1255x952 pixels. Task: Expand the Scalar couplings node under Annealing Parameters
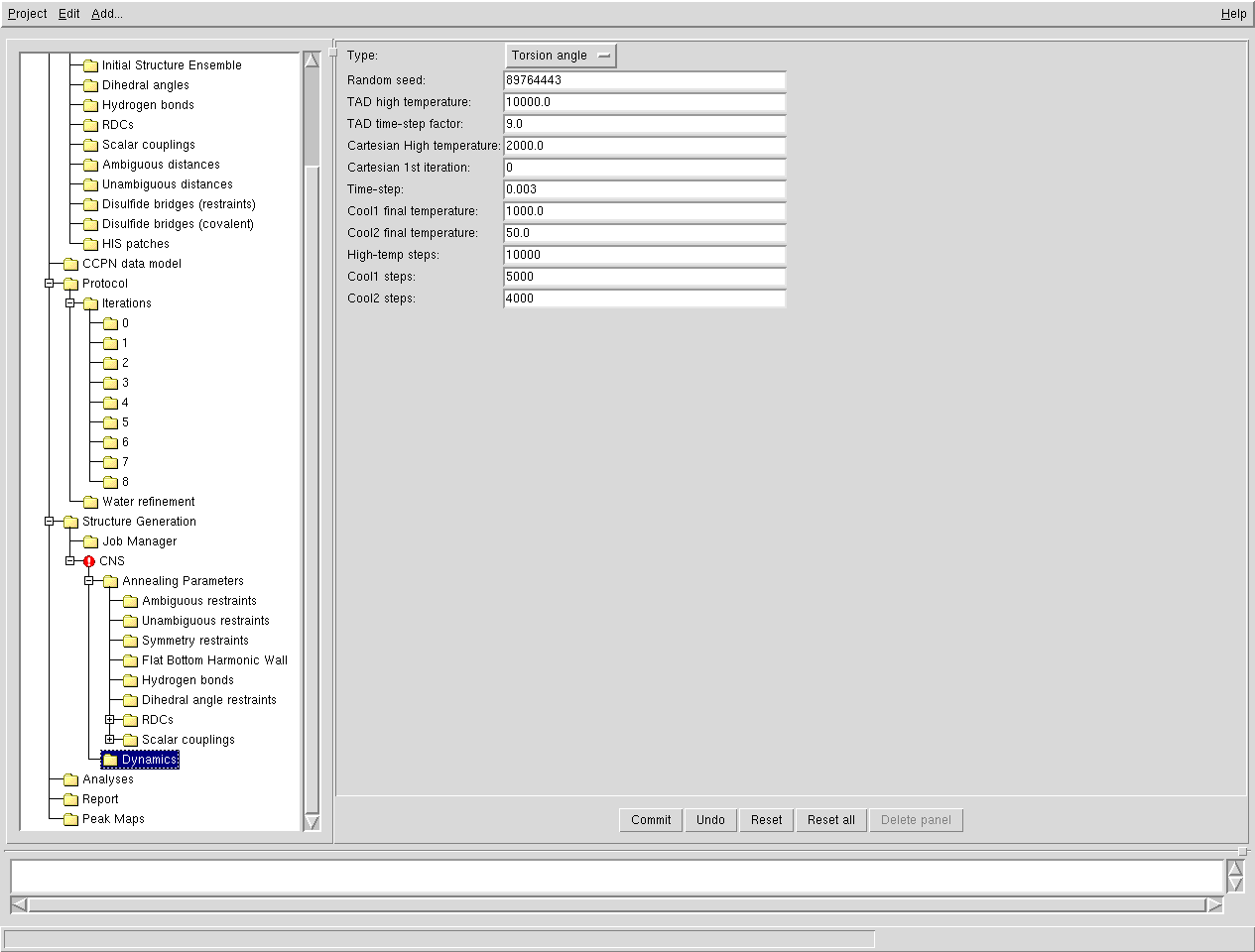(109, 740)
